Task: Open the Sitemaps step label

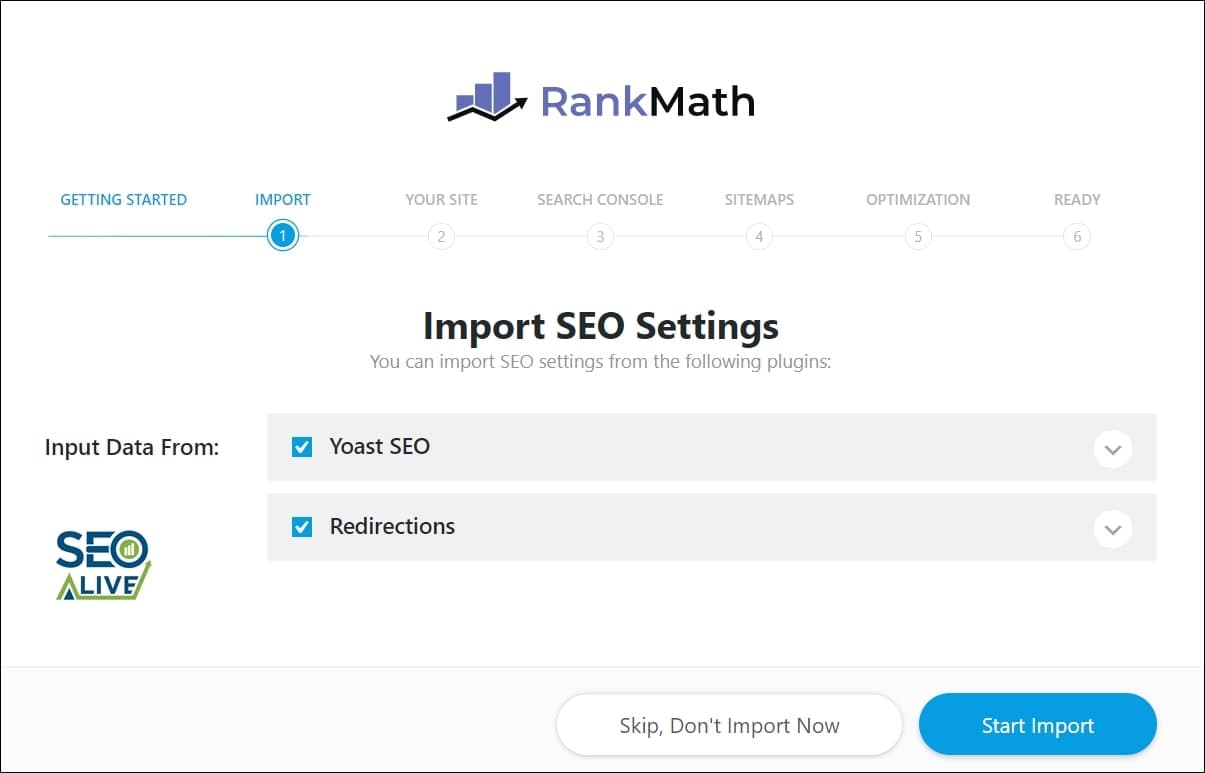Action: (x=759, y=199)
